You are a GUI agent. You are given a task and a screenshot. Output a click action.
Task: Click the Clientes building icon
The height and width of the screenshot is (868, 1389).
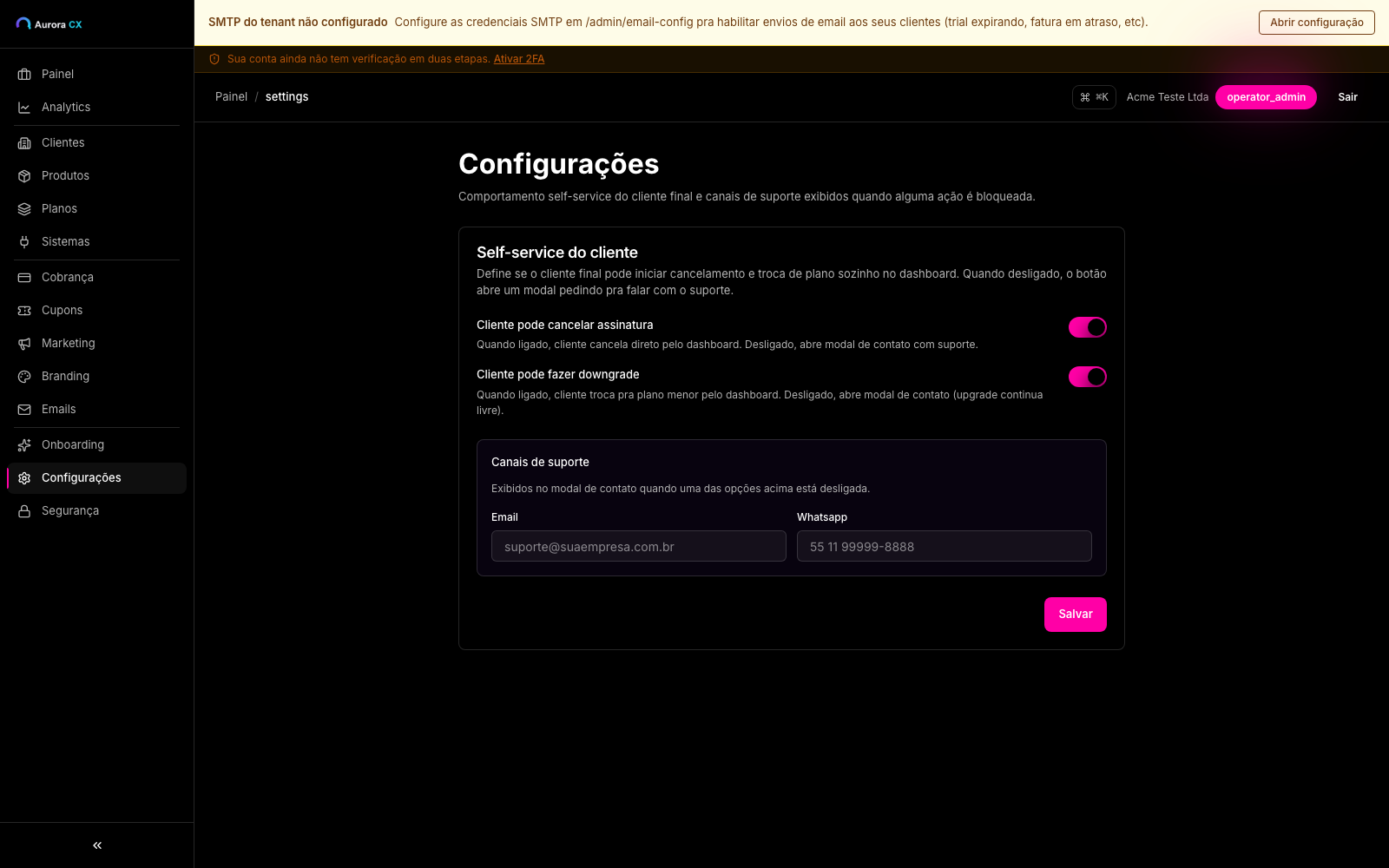(24, 143)
